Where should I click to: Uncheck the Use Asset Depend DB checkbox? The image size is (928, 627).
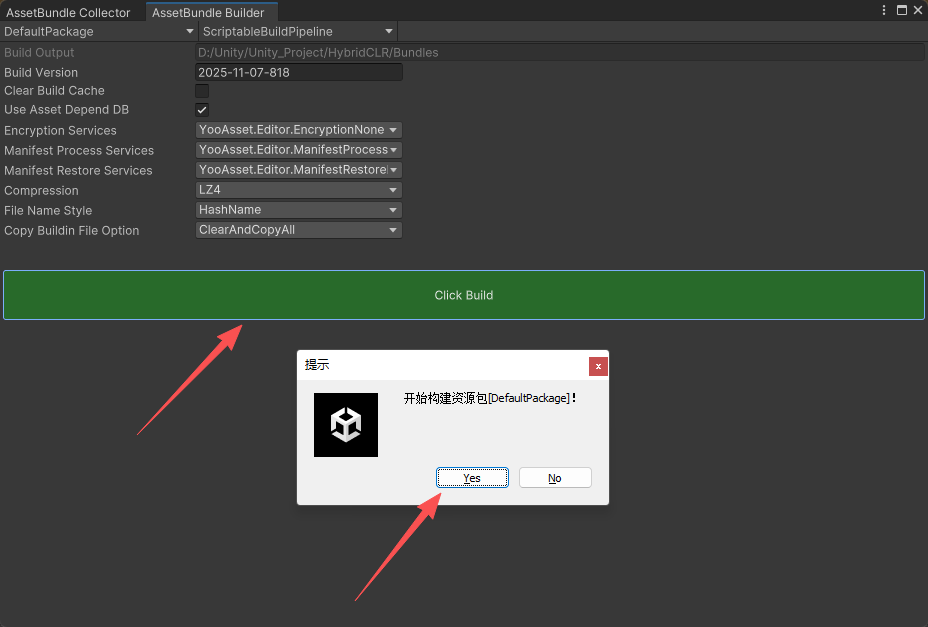coord(202,110)
